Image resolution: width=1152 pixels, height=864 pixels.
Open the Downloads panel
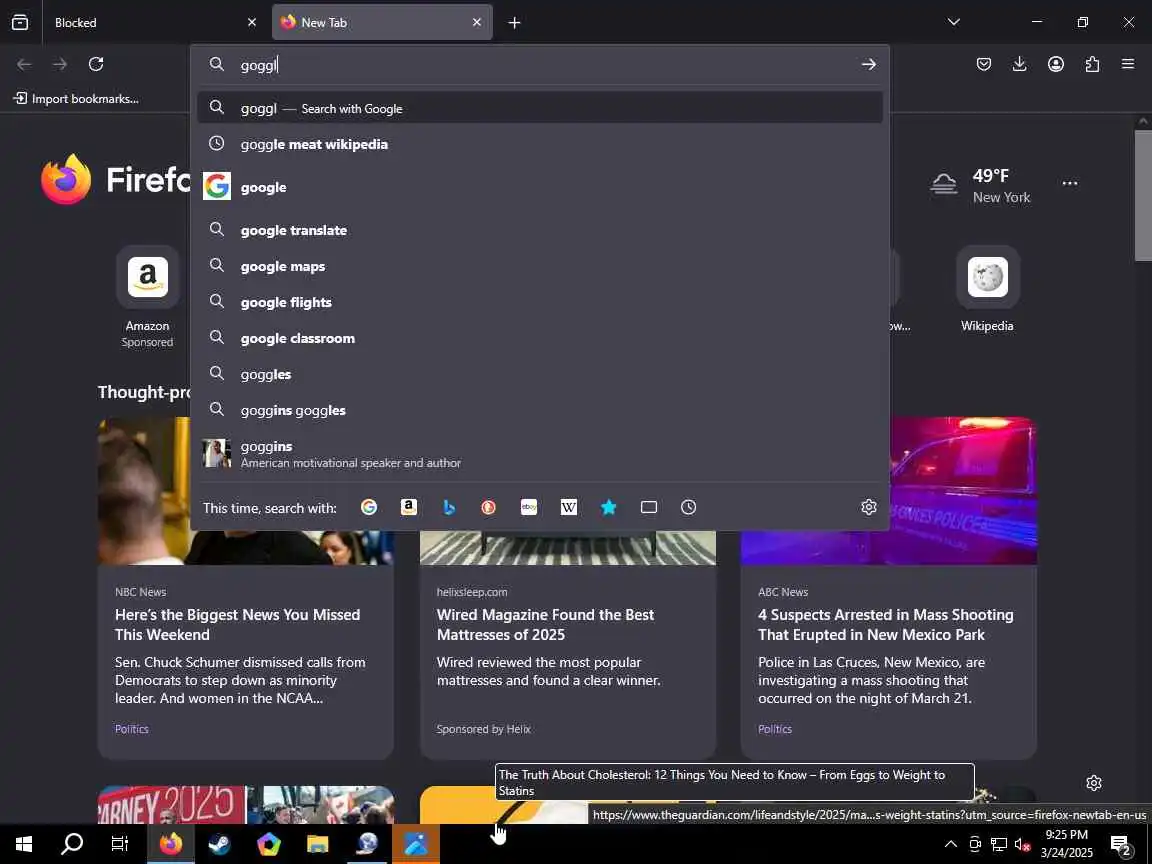(1020, 64)
